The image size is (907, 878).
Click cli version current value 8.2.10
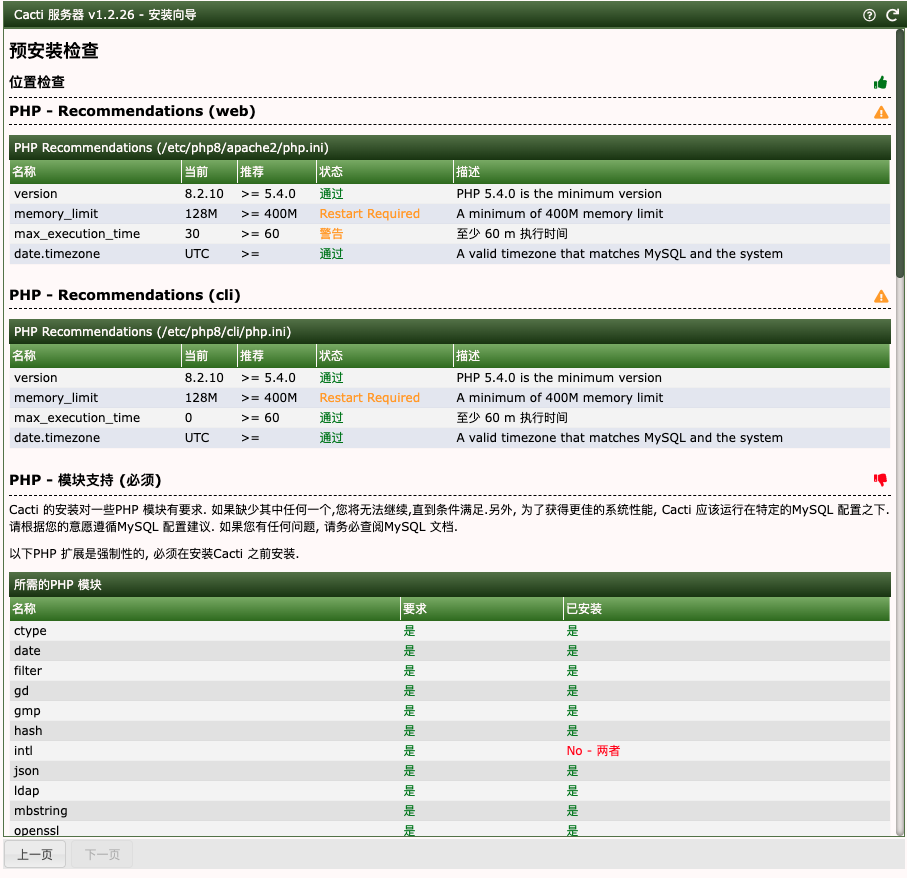[204, 378]
